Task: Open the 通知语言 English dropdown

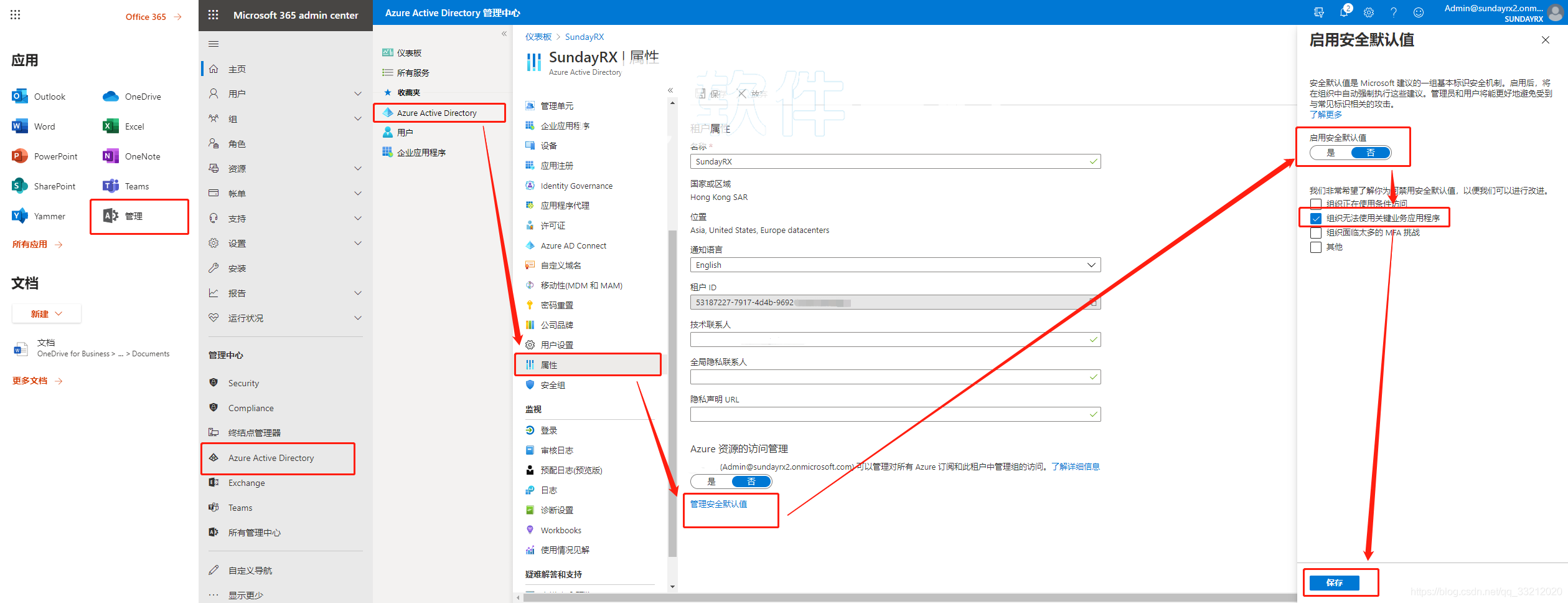Action: pos(894,265)
